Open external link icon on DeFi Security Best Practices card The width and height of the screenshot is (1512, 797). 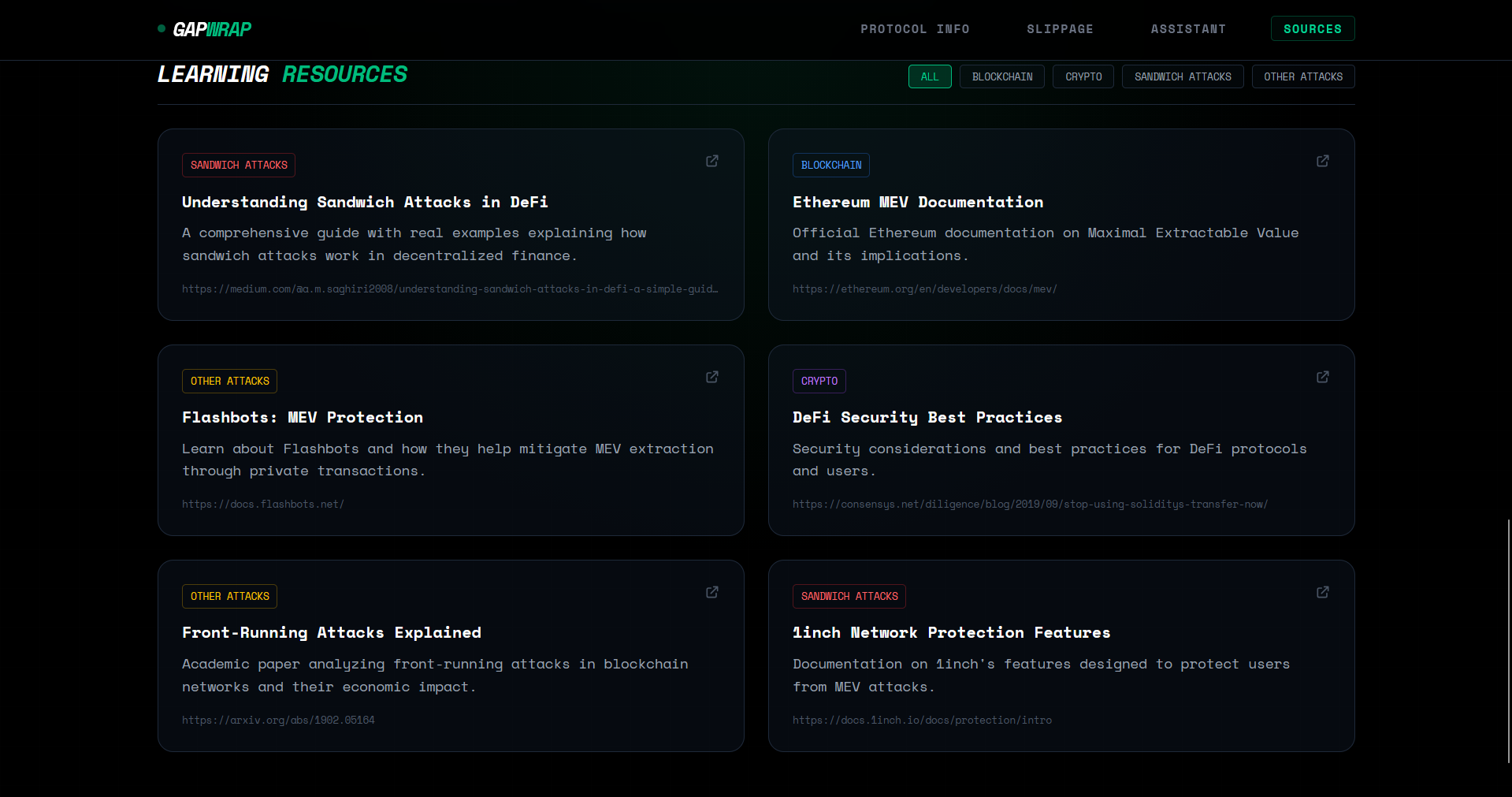[1322, 377]
